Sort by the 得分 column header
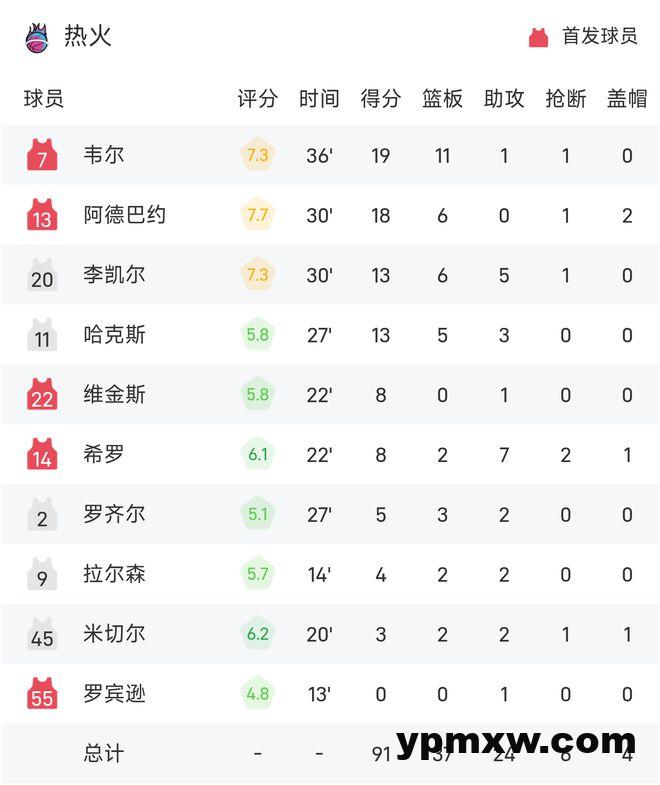660x785 pixels. click(380, 99)
